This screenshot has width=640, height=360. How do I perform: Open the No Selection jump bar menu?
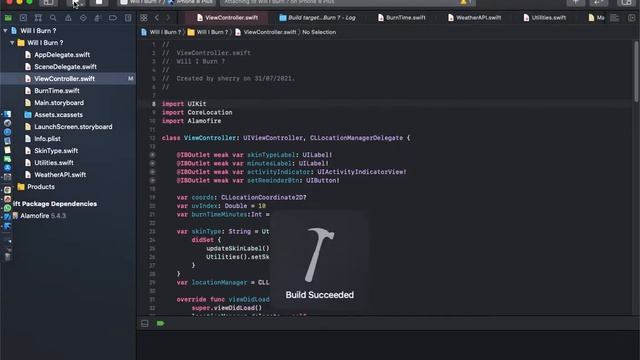tap(319, 32)
